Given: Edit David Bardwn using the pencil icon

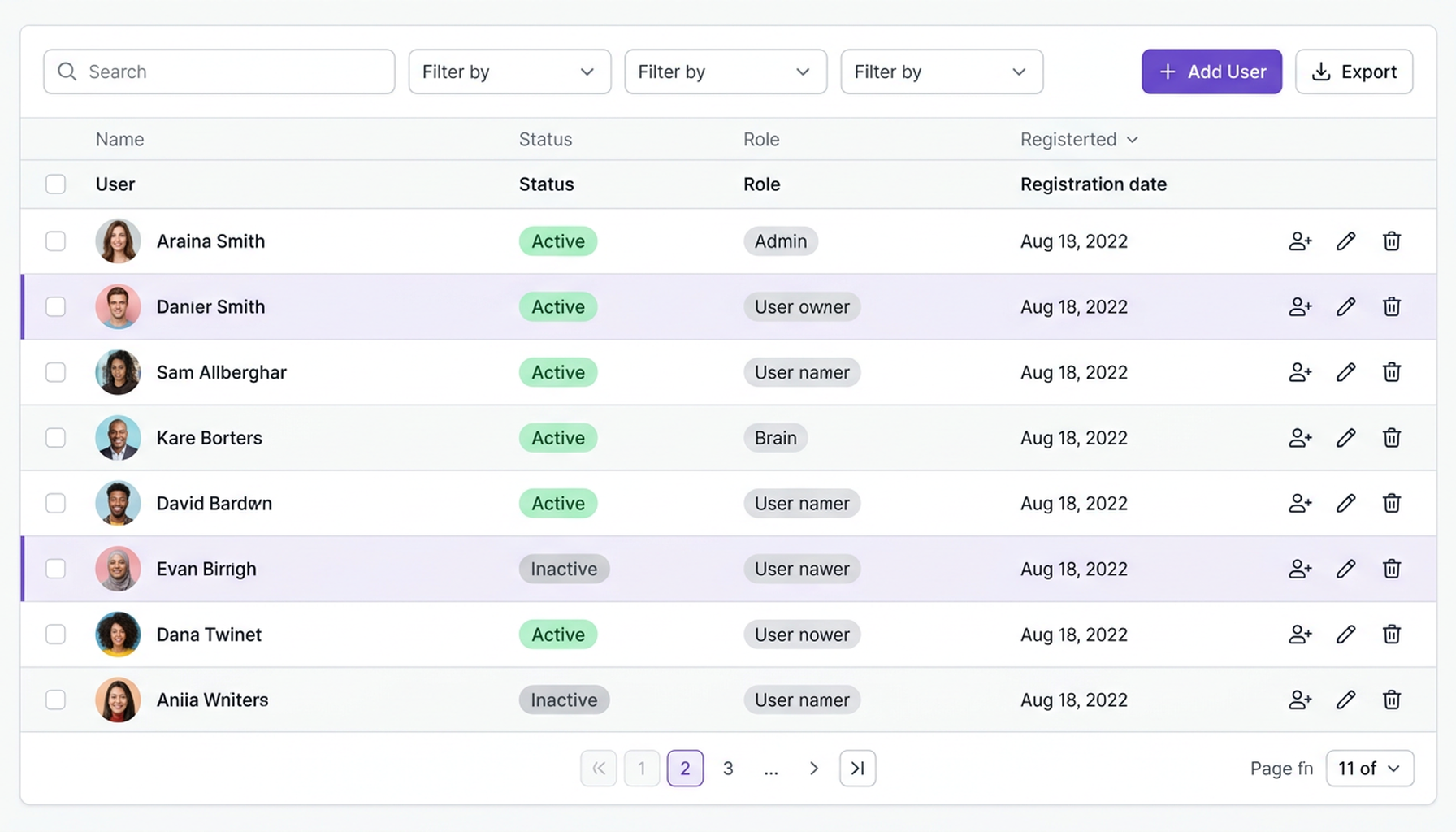Looking at the screenshot, I should 1345,503.
